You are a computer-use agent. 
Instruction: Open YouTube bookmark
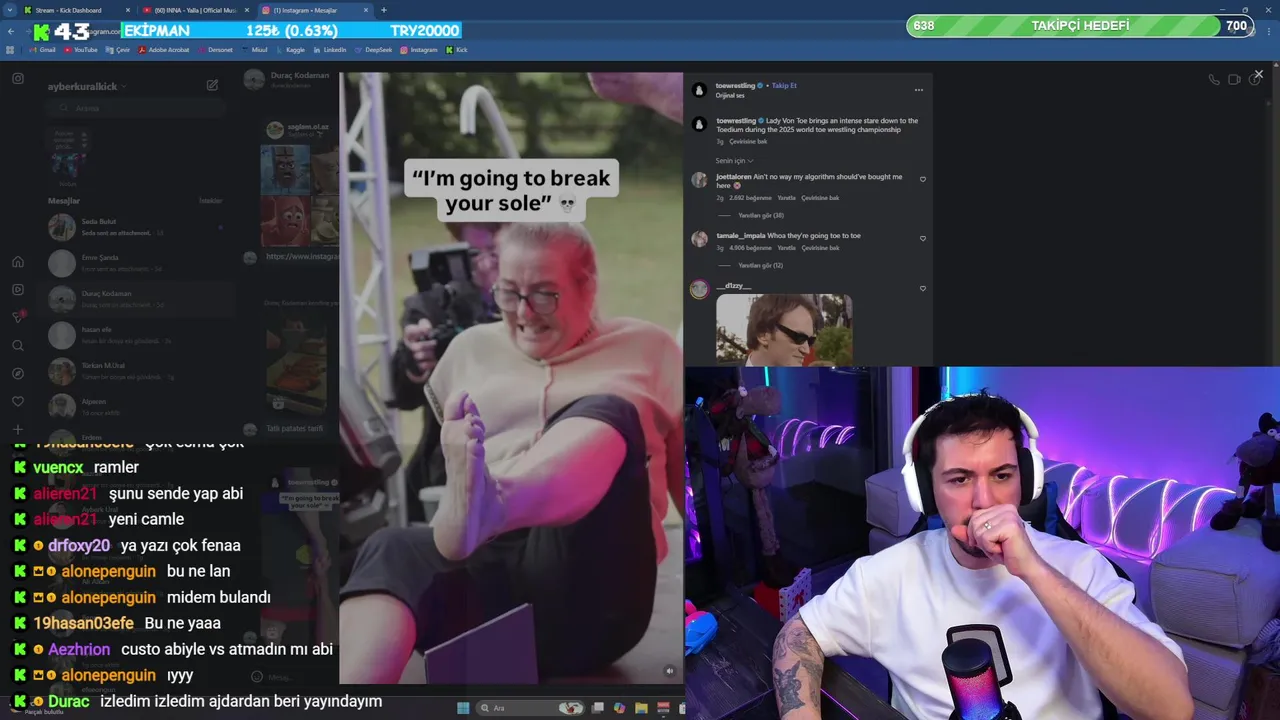click(x=81, y=49)
